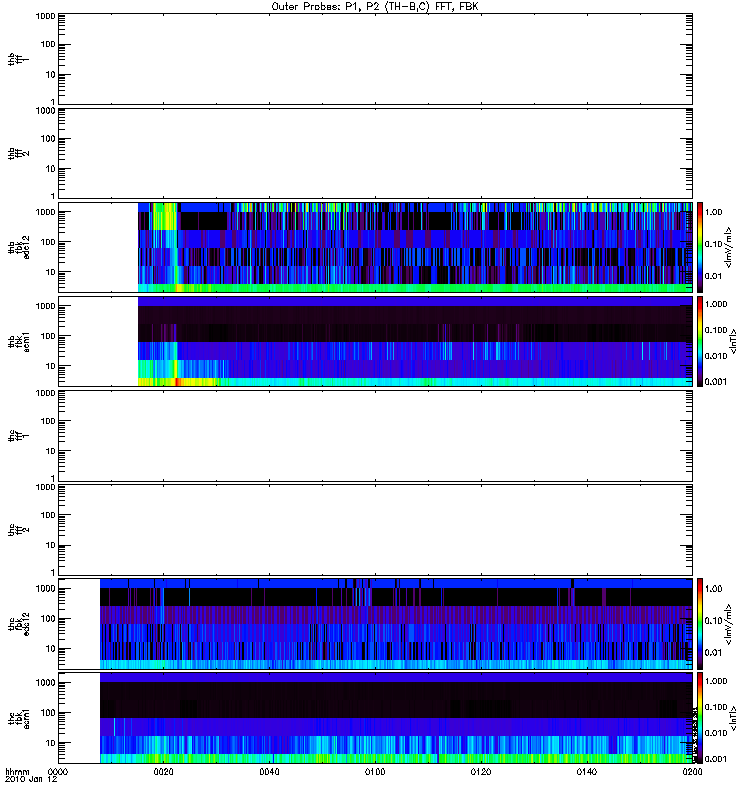Image resolution: width=750 pixels, height=800 pixels.
Task: Select the 'thb fbk edc12' axis label
Action: point(18,247)
